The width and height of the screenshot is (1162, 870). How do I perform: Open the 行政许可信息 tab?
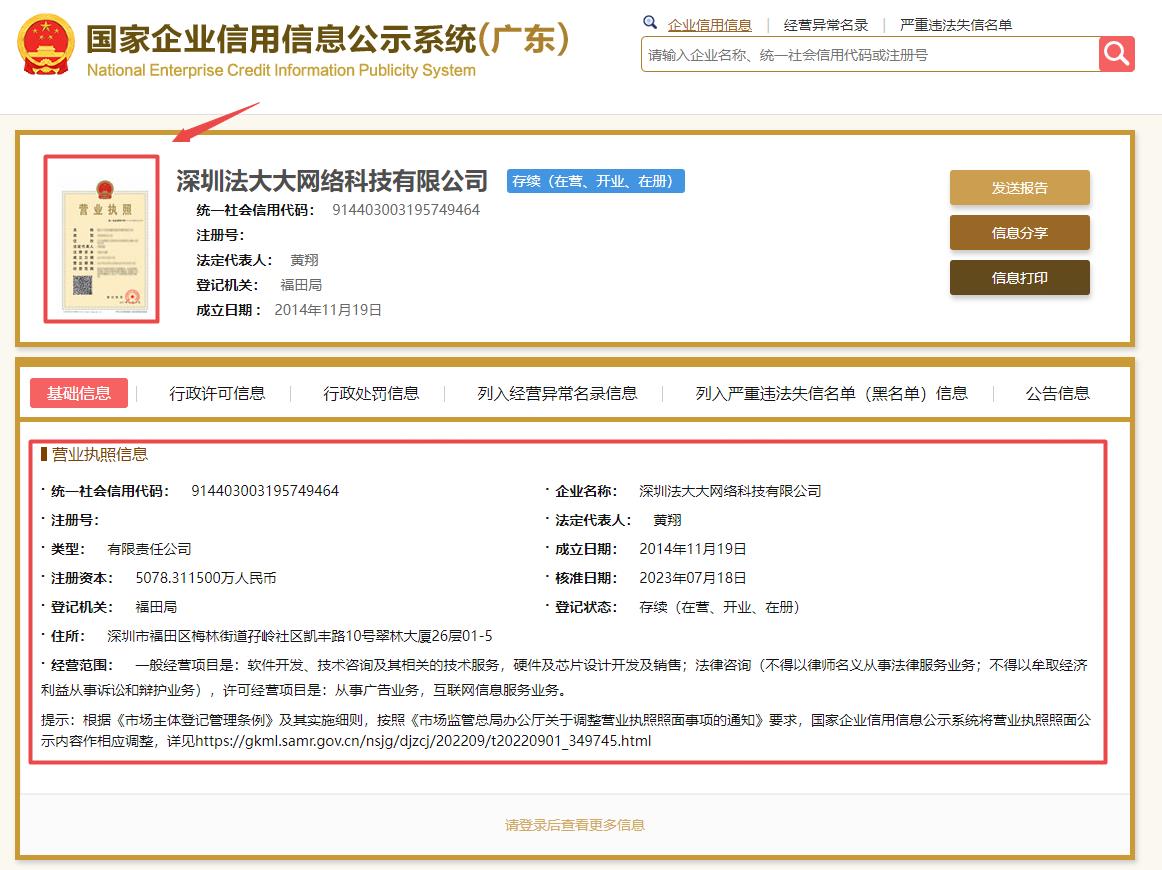217,393
